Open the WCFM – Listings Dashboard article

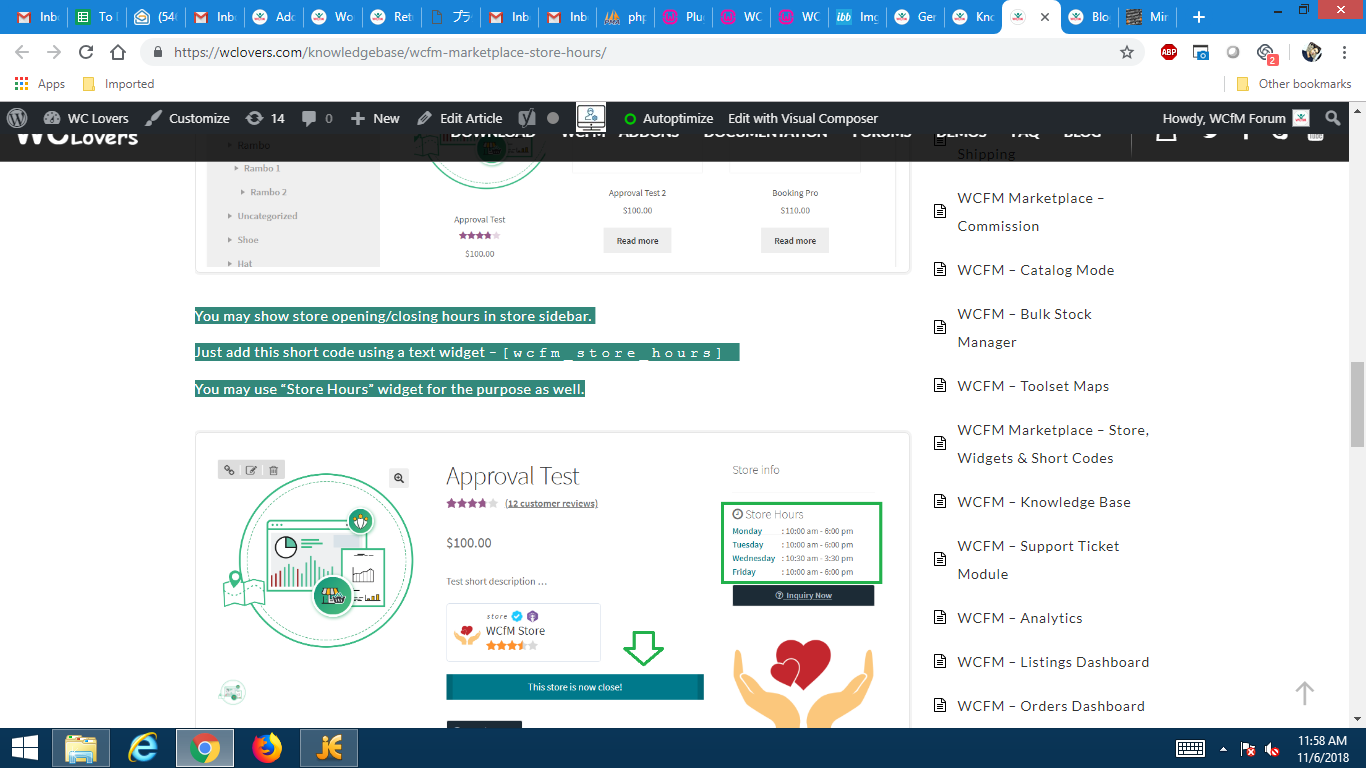(x=1053, y=662)
